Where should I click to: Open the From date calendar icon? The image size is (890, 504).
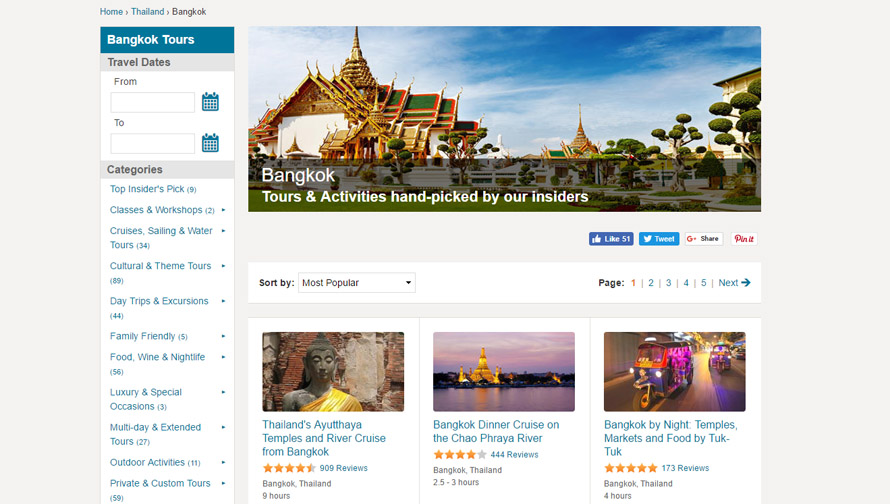click(210, 102)
